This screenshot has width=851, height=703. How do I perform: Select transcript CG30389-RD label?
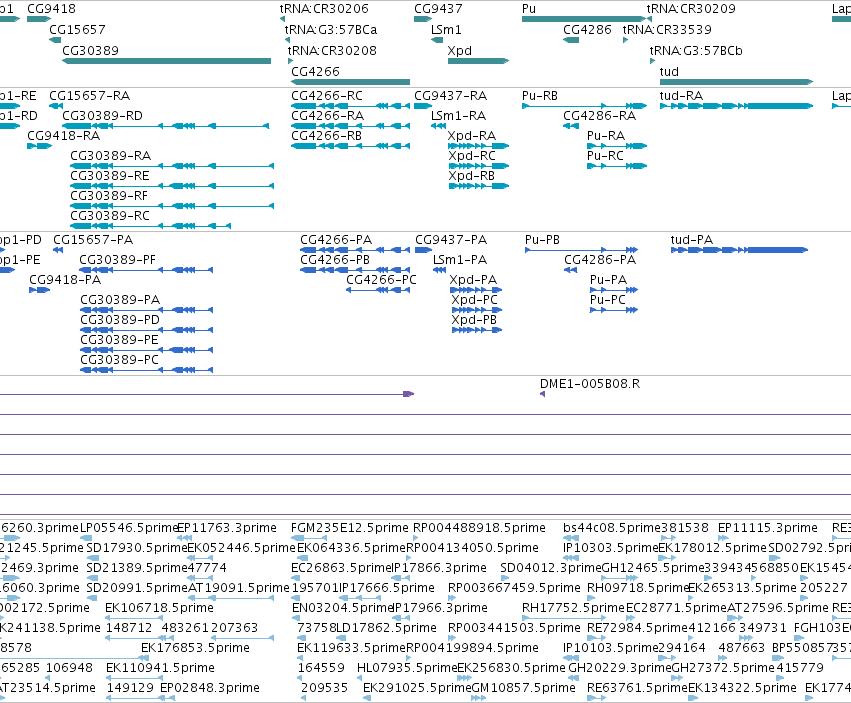click(x=103, y=116)
